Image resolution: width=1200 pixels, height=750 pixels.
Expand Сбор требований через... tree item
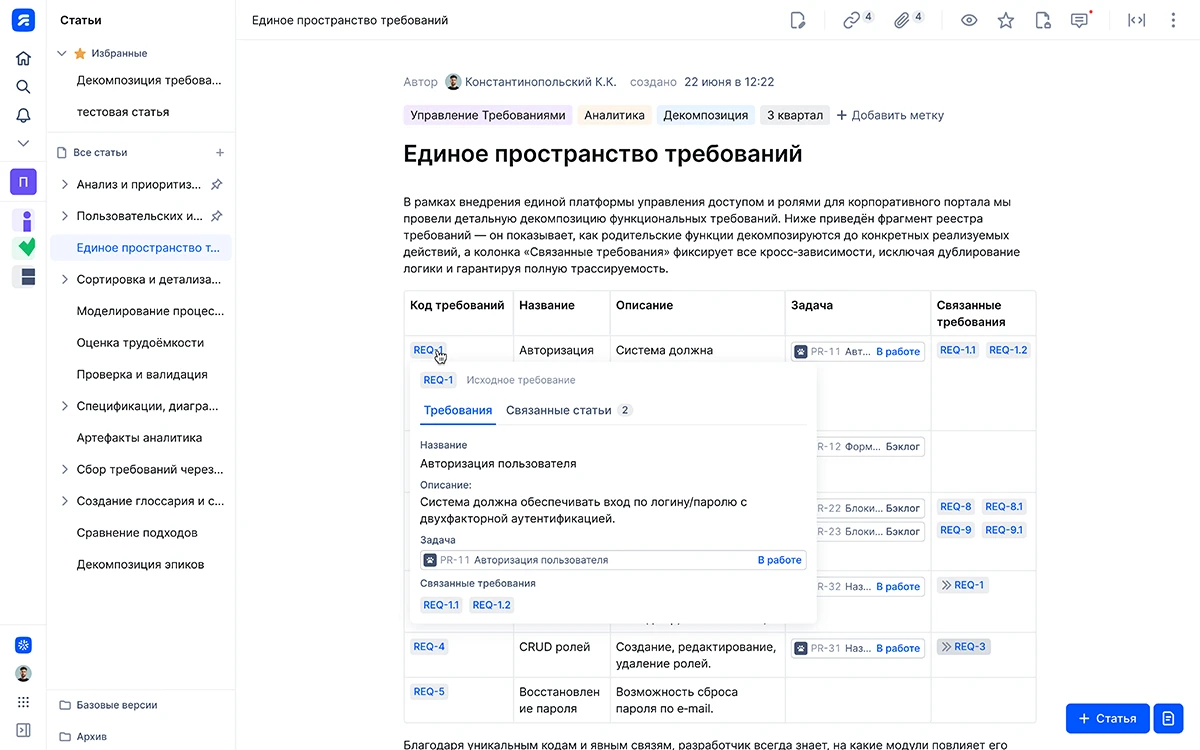click(65, 469)
